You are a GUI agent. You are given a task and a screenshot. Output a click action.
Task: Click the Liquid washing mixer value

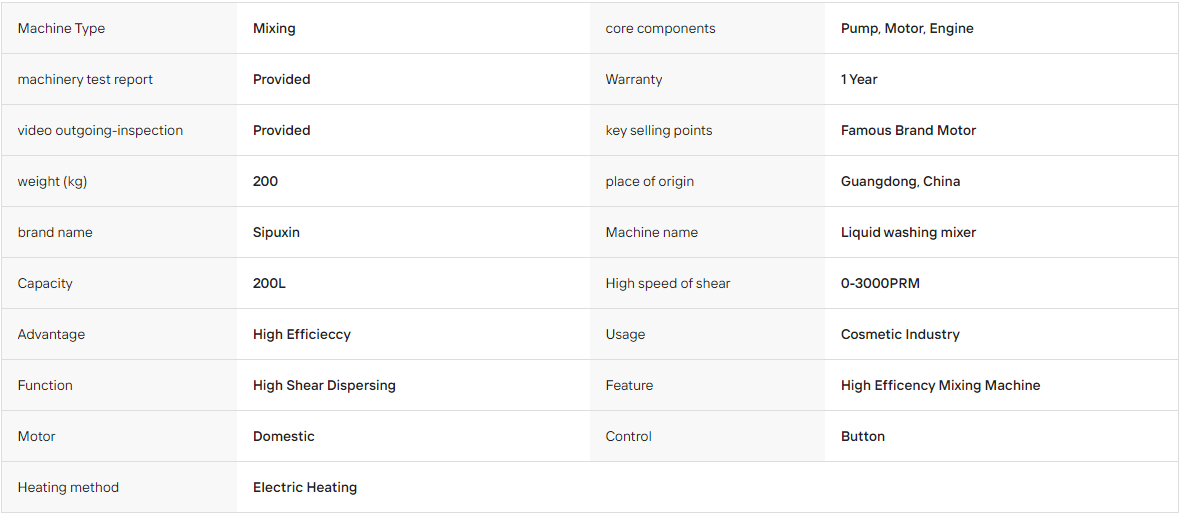tap(908, 232)
